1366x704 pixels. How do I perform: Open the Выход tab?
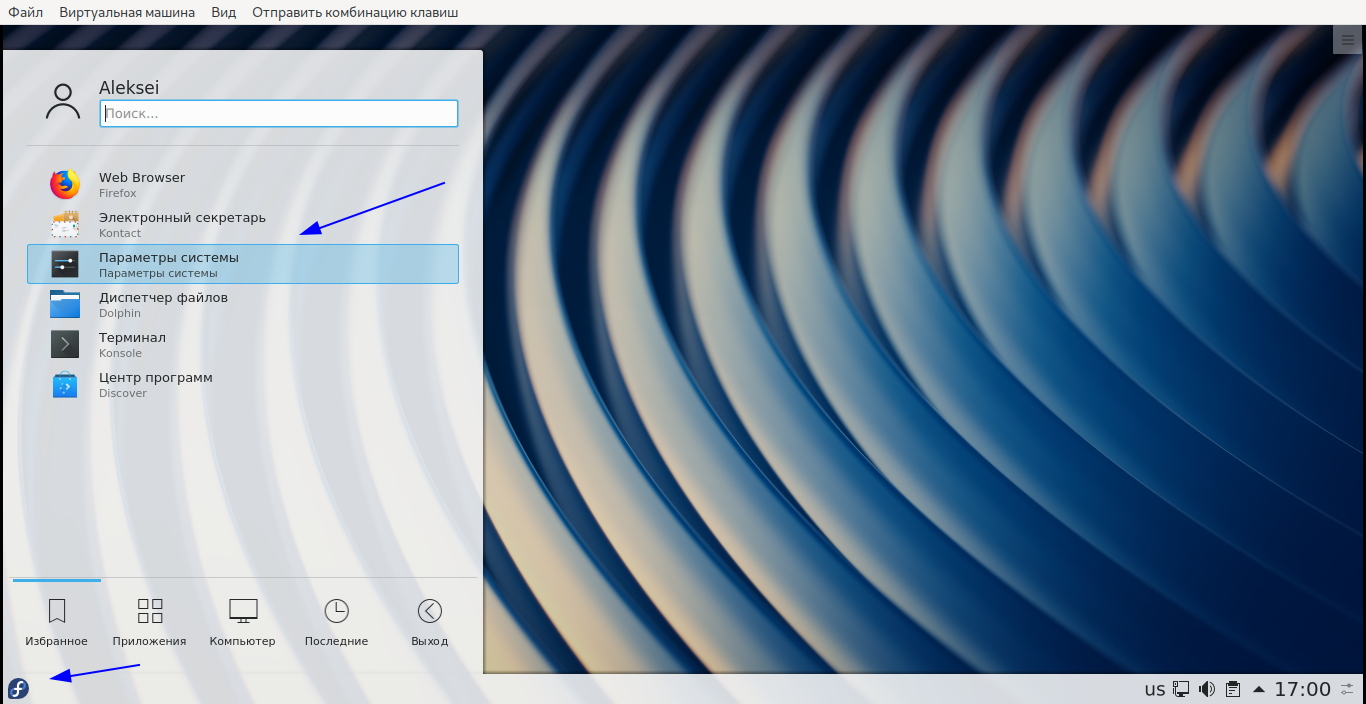pos(430,622)
